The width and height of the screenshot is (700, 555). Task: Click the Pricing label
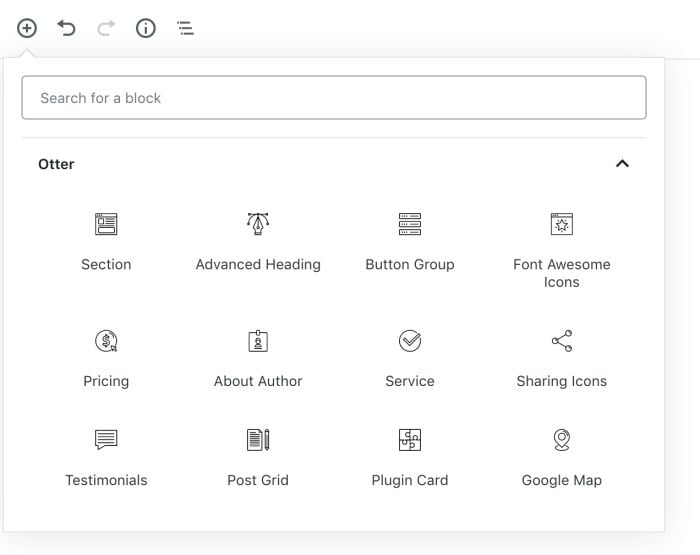click(106, 381)
